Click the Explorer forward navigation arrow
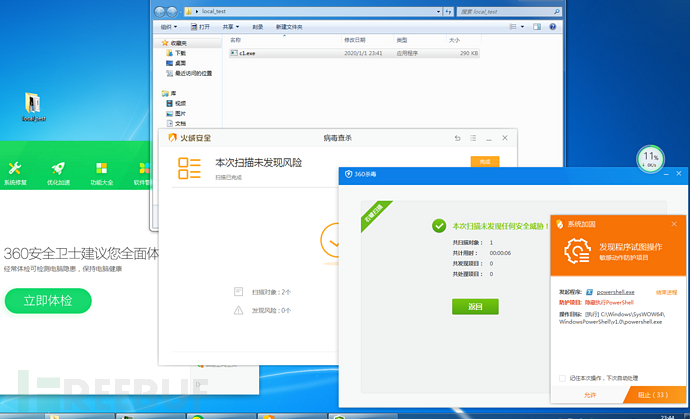This screenshot has width=690, height=419. (x=172, y=11)
